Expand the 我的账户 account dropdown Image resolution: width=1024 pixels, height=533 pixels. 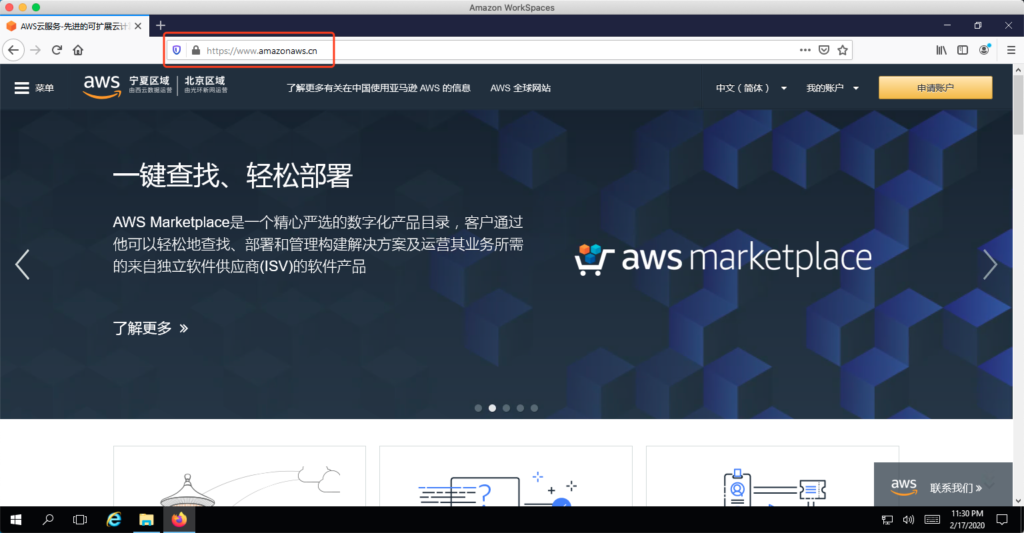(832, 88)
